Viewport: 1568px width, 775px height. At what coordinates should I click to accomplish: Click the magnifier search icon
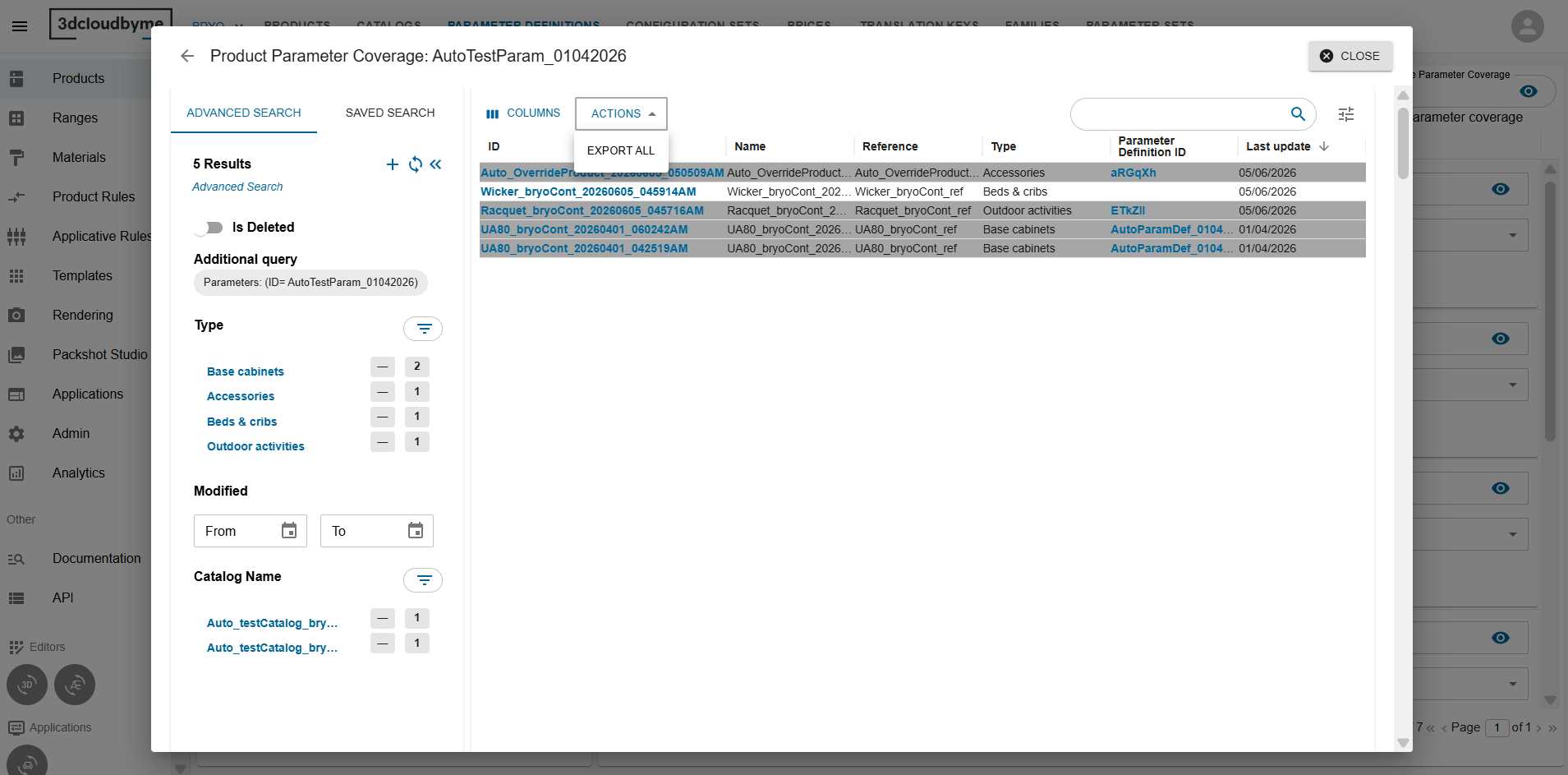(1298, 114)
